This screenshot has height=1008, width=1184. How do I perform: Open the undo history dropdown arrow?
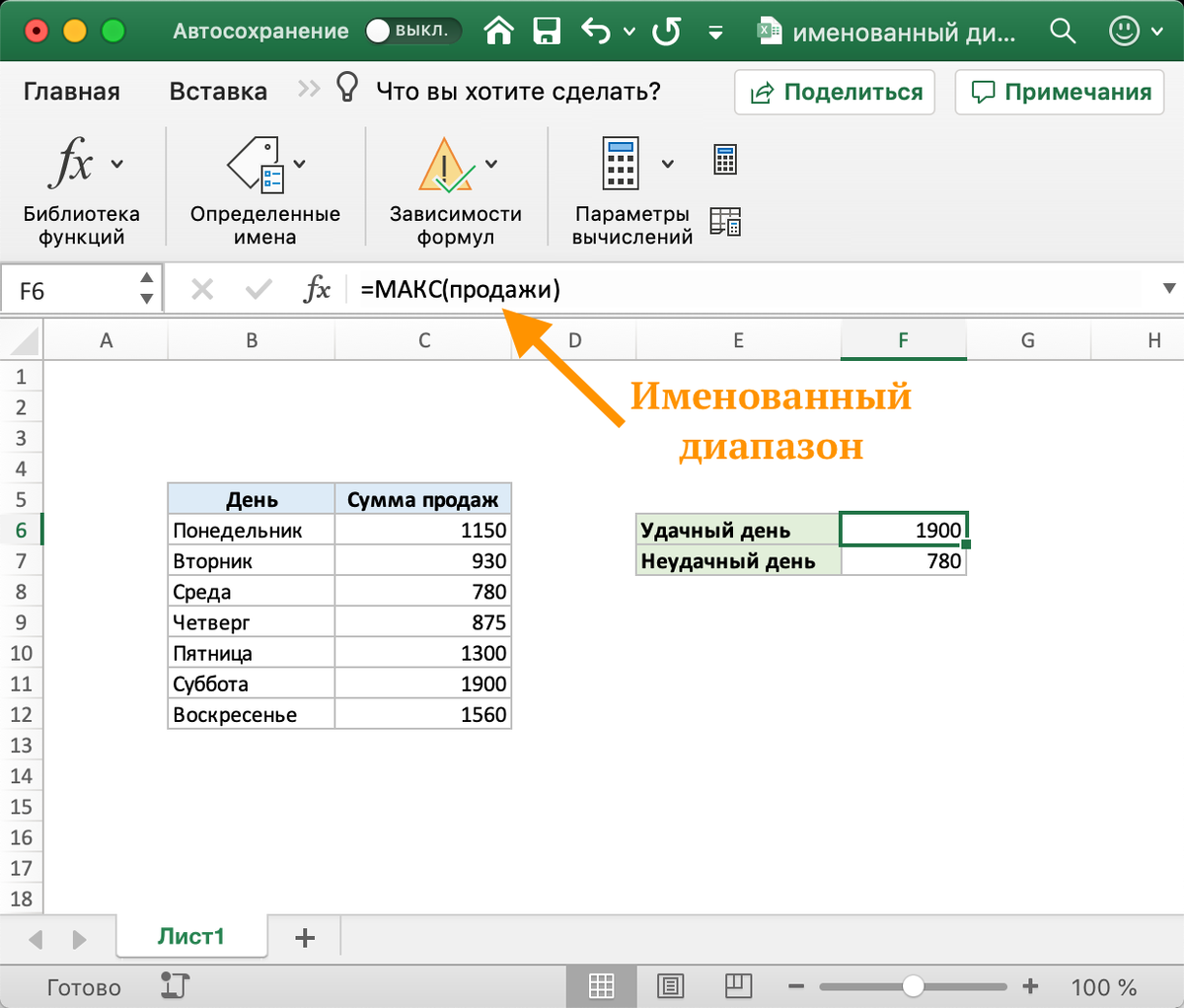coord(629,33)
